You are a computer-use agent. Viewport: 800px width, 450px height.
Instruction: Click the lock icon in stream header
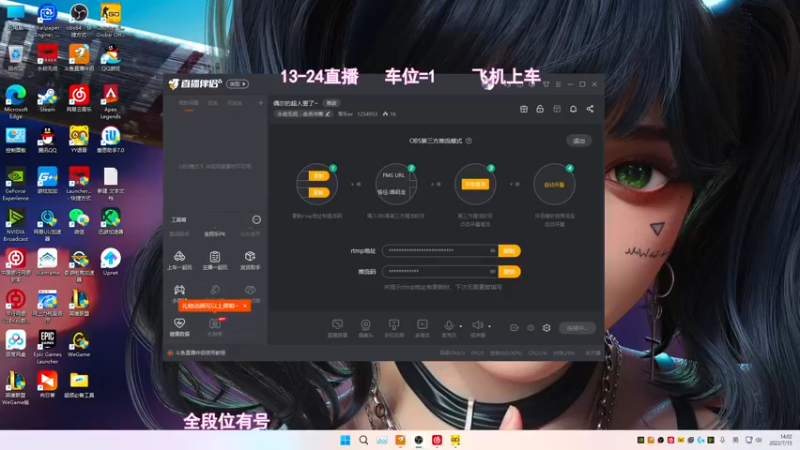point(540,109)
